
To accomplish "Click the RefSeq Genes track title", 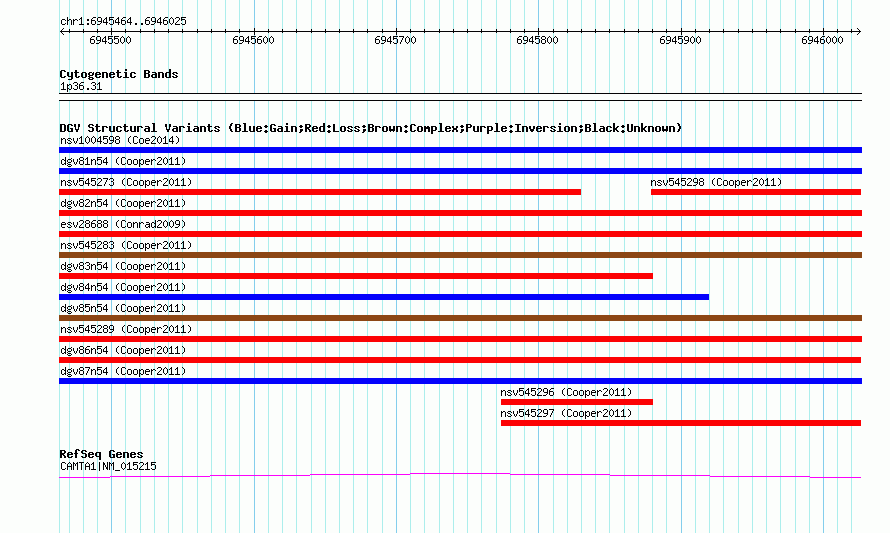I will (102, 454).
